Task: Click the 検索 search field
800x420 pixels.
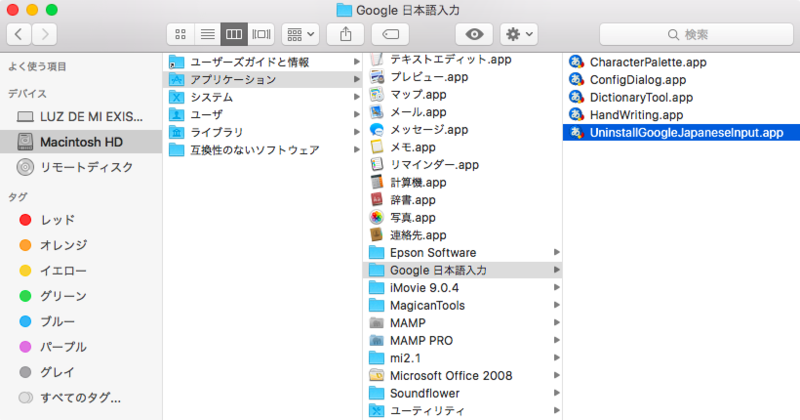Action: click(x=696, y=34)
